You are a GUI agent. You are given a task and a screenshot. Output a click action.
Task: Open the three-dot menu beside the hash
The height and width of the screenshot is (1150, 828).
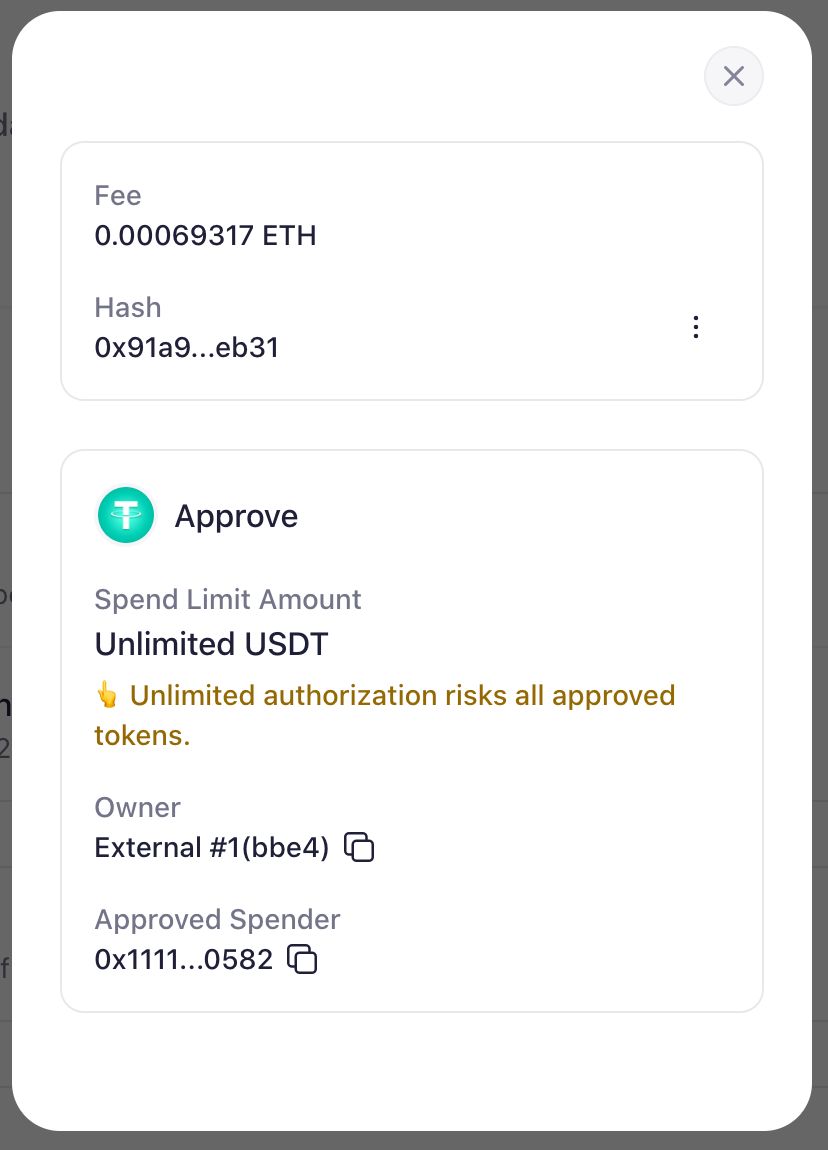point(696,328)
